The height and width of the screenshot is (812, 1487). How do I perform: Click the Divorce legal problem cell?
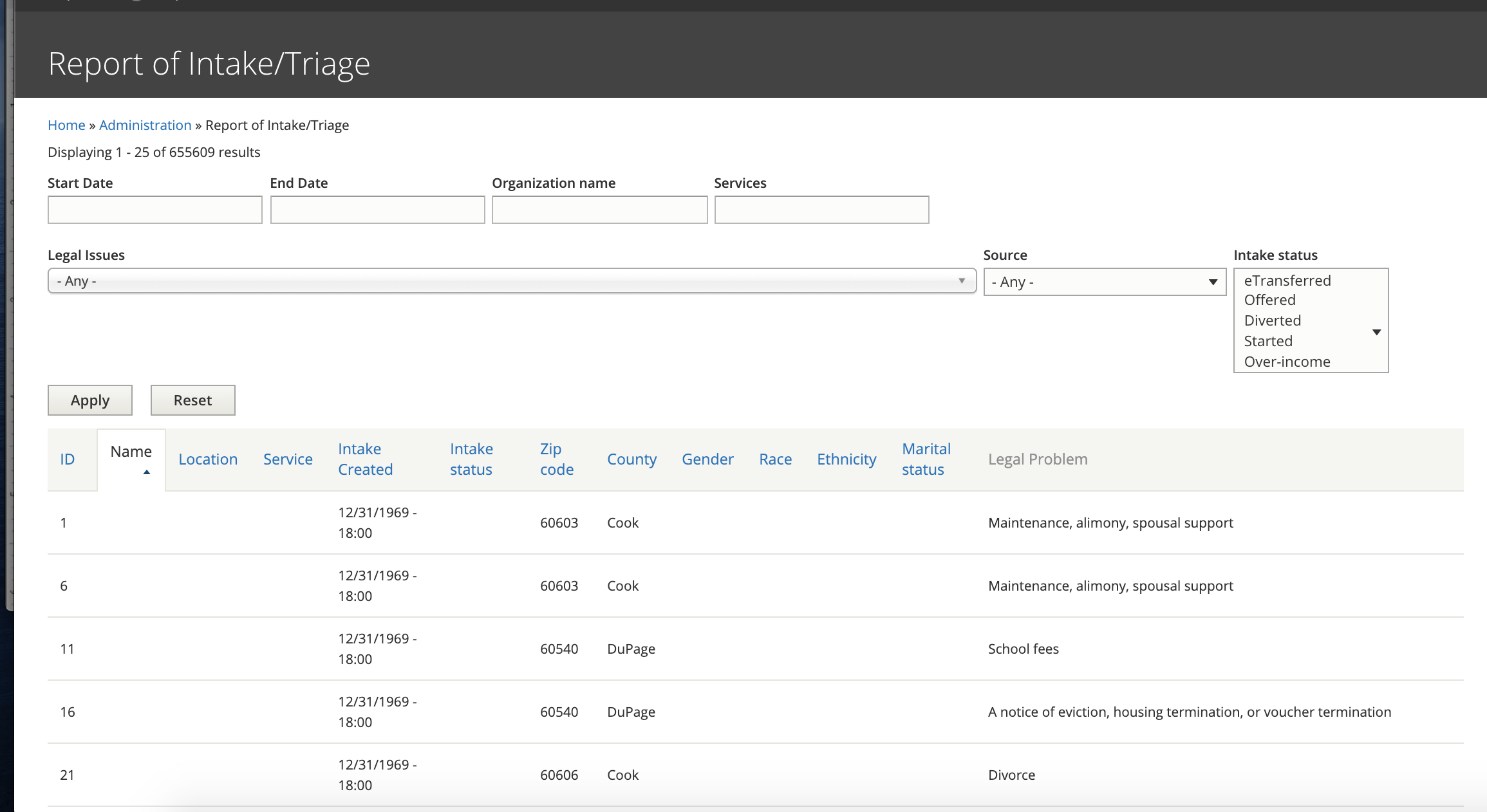pos(1012,775)
